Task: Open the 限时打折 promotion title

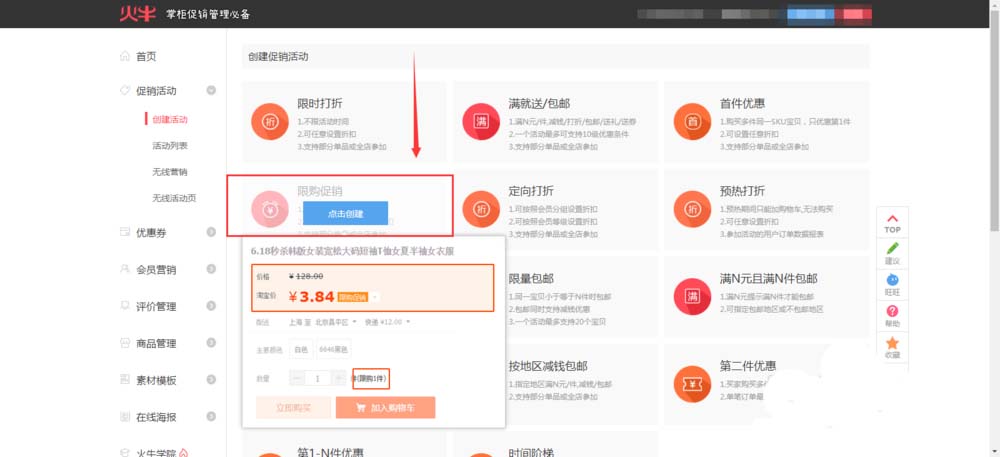Action: [320, 103]
